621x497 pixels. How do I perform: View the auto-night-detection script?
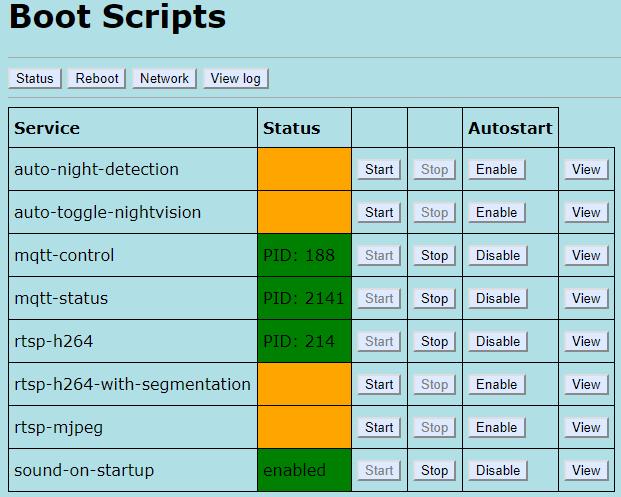[x=586, y=169]
